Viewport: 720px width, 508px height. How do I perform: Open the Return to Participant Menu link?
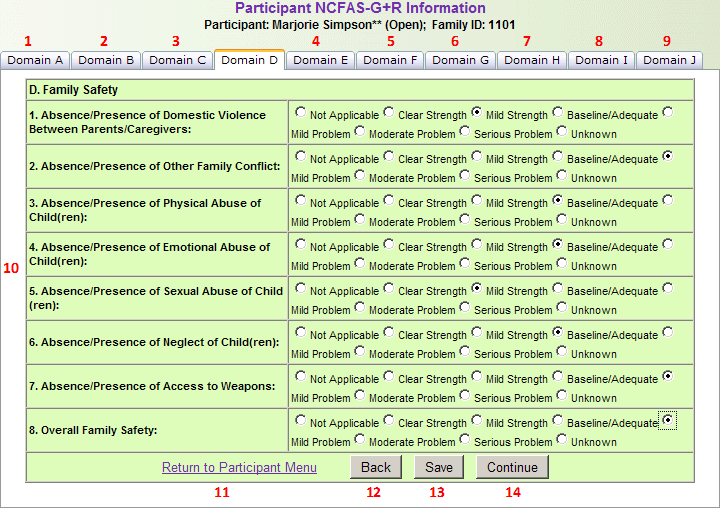tap(239, 467)
